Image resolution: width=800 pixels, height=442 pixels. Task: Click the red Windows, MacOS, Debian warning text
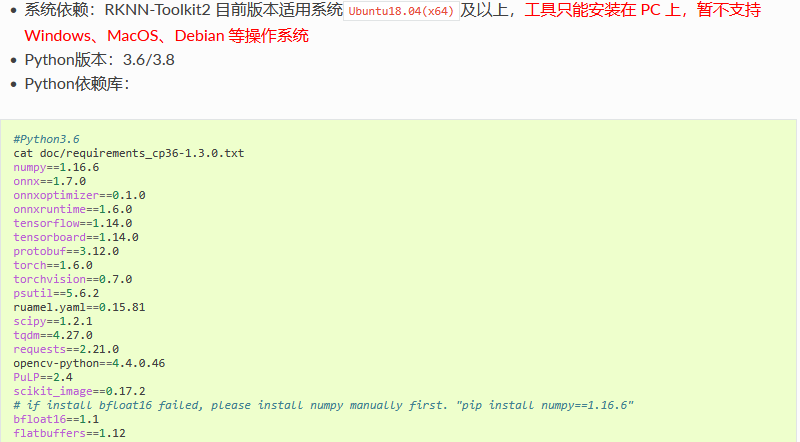[166, 36]
